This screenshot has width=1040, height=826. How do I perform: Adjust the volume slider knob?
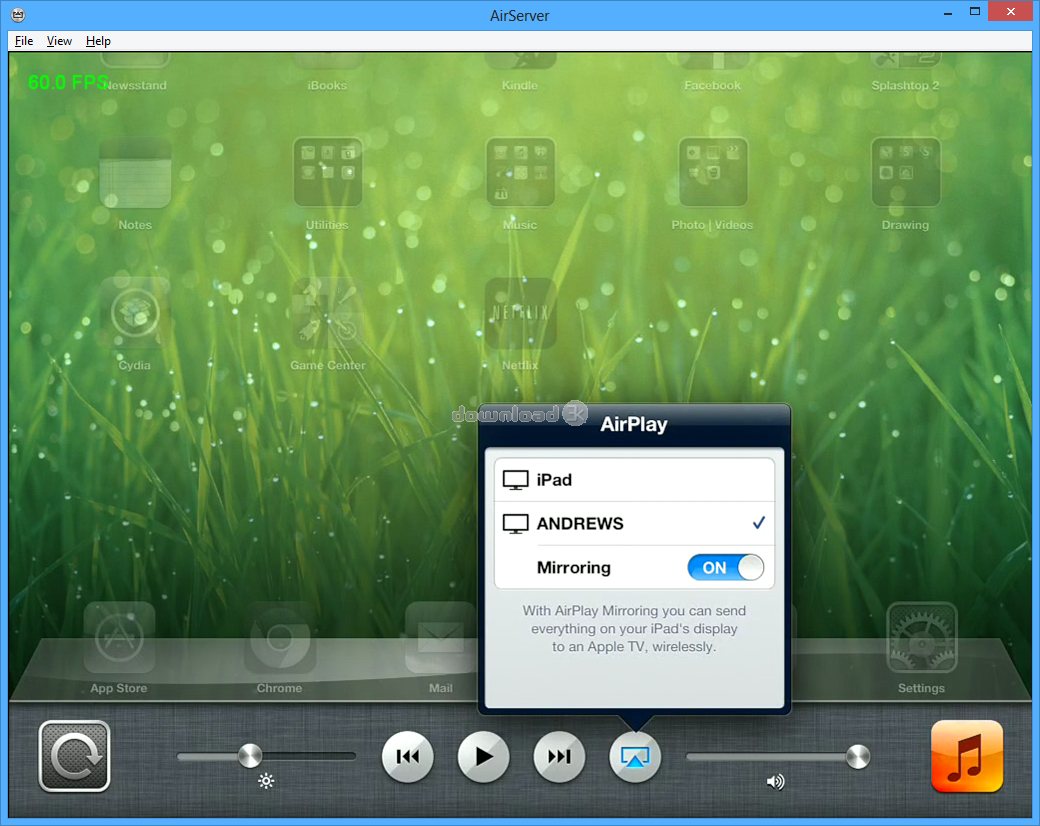[x=858, y=756]
